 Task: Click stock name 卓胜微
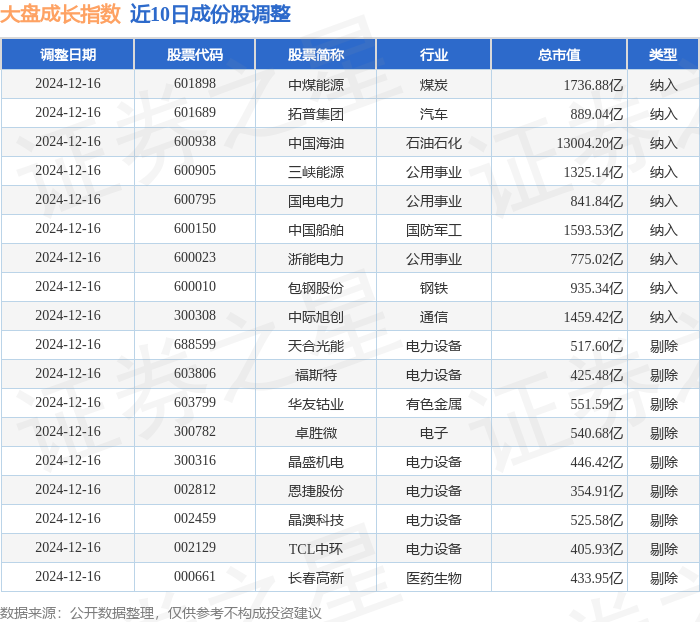pyautogui.click(x=316, y=433)
